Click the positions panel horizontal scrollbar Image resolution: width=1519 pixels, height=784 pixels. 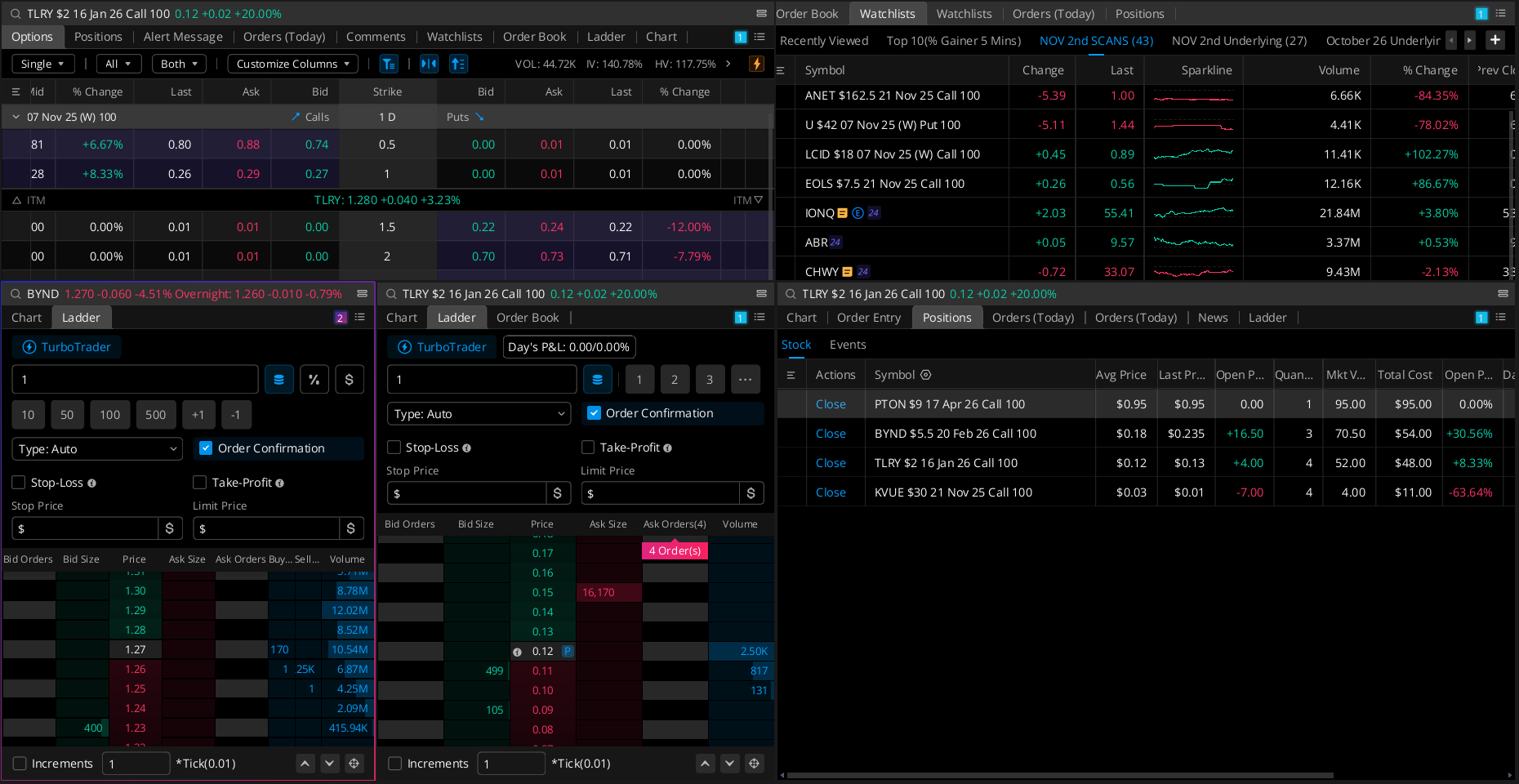coord(1059,775)
